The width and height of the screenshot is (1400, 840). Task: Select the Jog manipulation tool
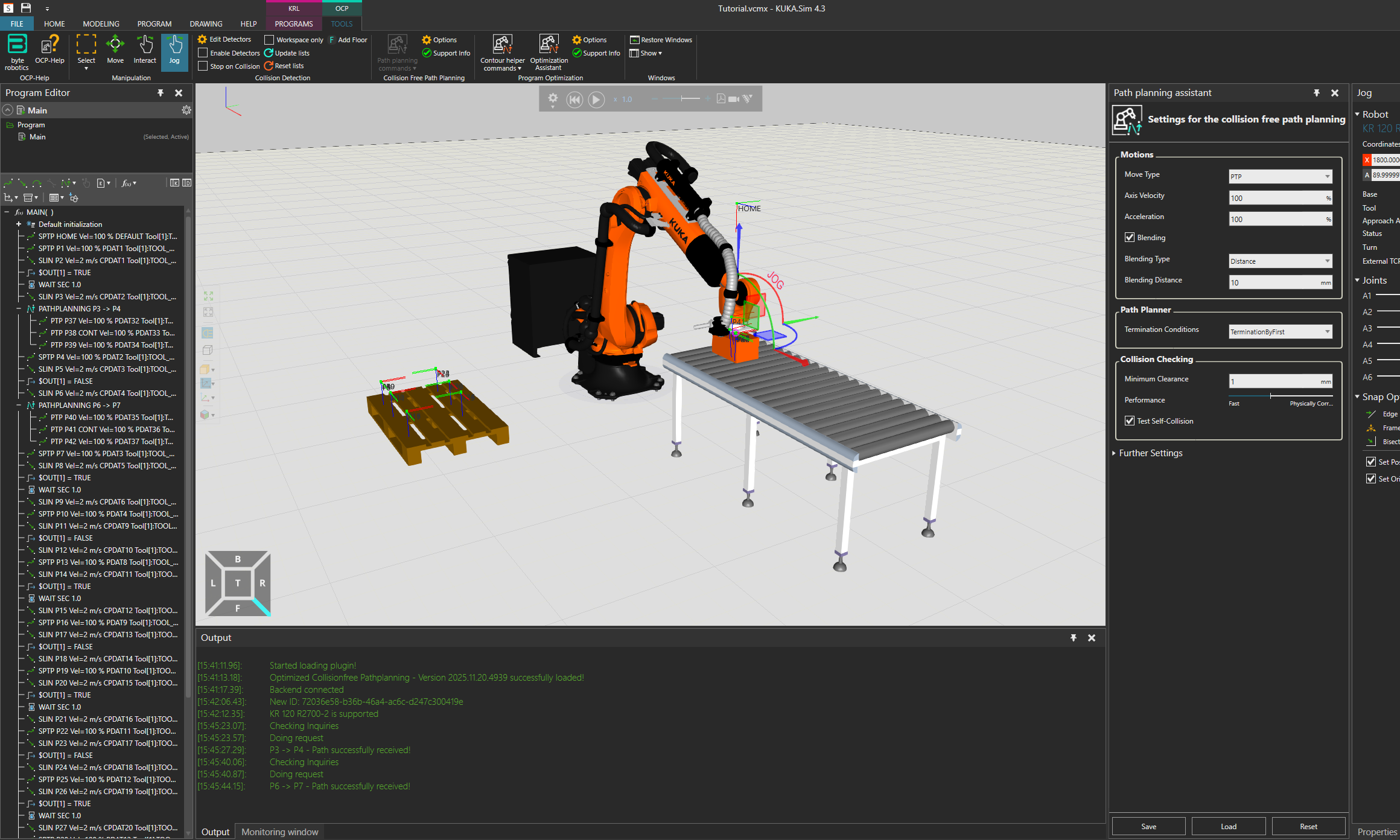174,49
